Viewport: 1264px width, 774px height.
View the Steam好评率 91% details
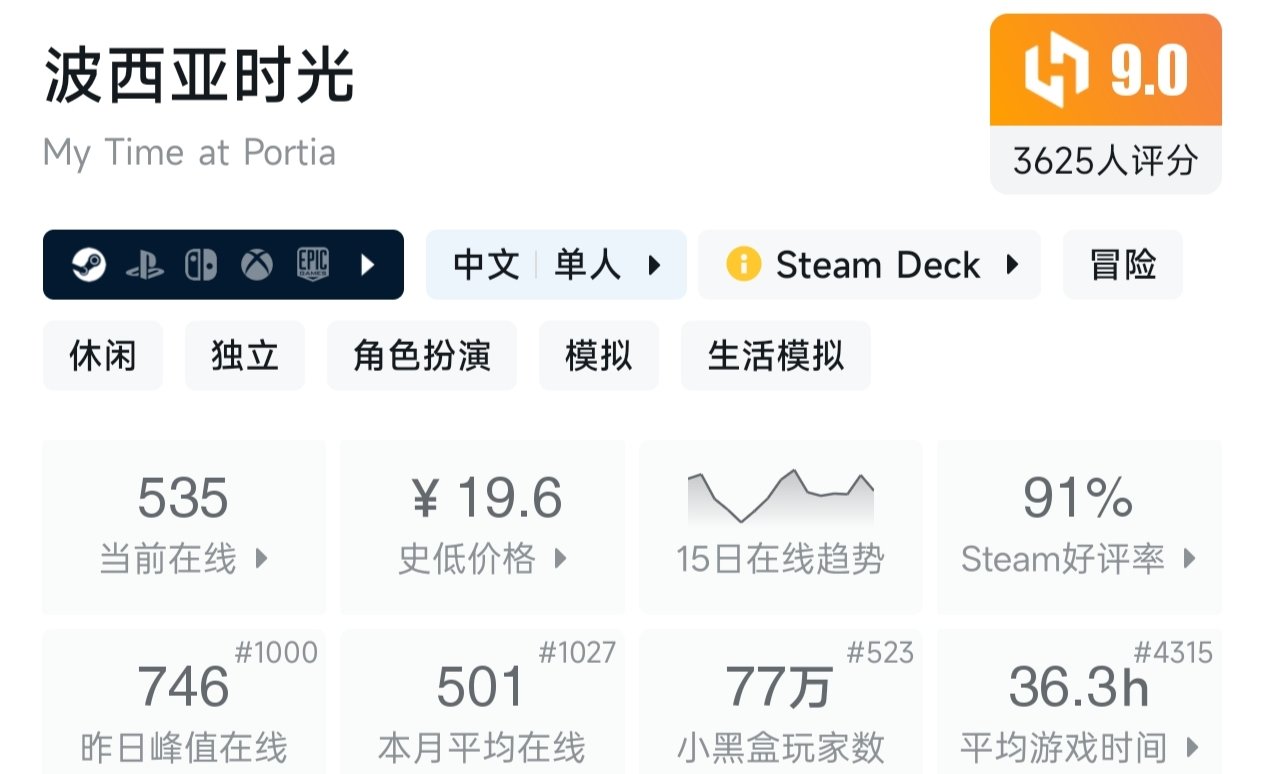(x=1078, y=525)
